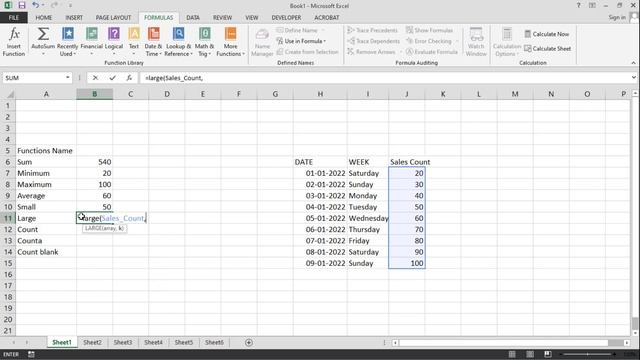640x360 pixels.
Task: Switch to the ACROBAT tab
Action: tap(327, 18)
